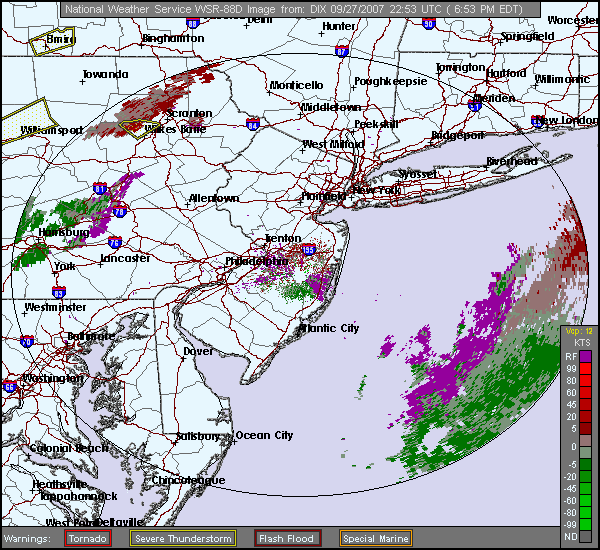
Task: Click the -20 knots green swatch
Action: [x=585, y=477]
